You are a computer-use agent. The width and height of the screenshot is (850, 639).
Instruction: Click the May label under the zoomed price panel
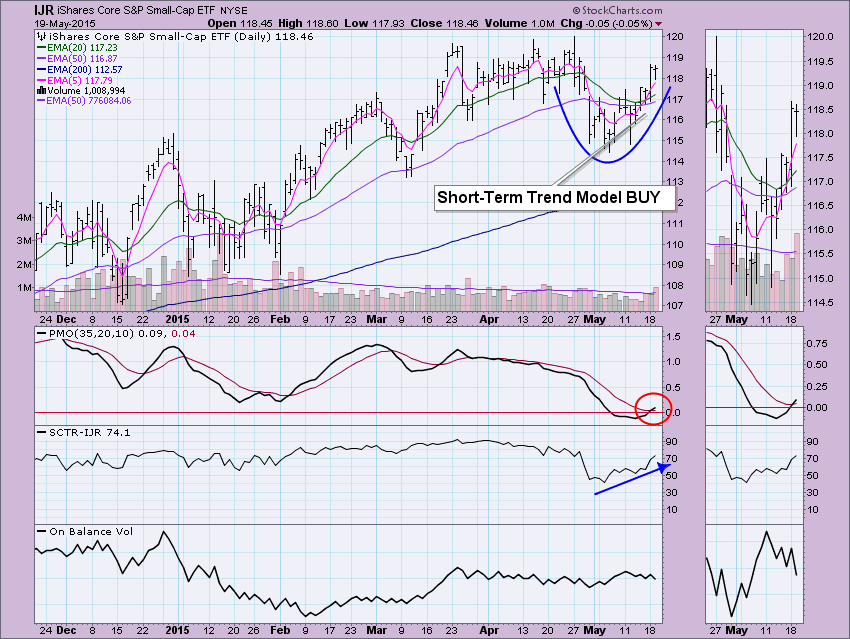[x=736, y=319]
